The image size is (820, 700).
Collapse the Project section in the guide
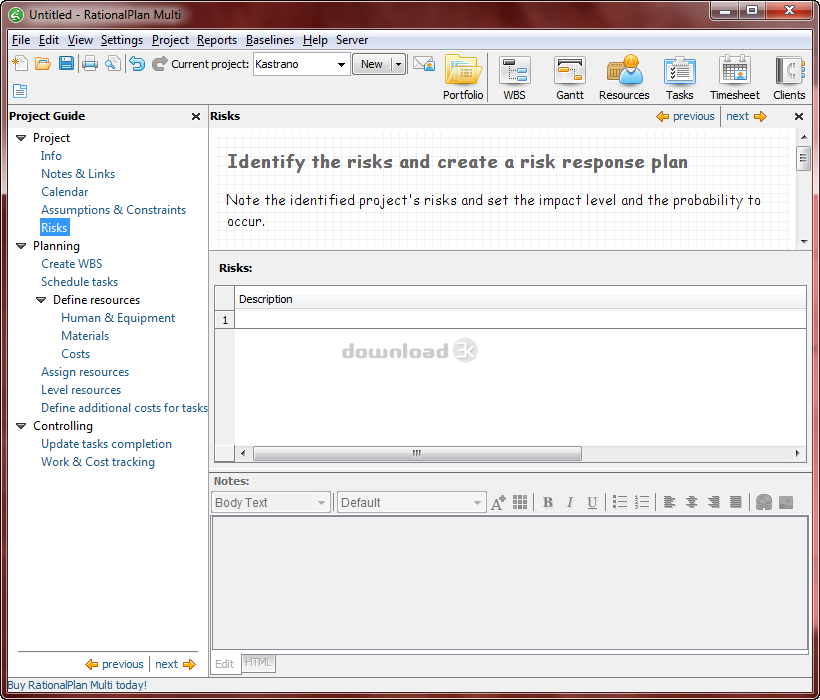[x=21, y=138]
